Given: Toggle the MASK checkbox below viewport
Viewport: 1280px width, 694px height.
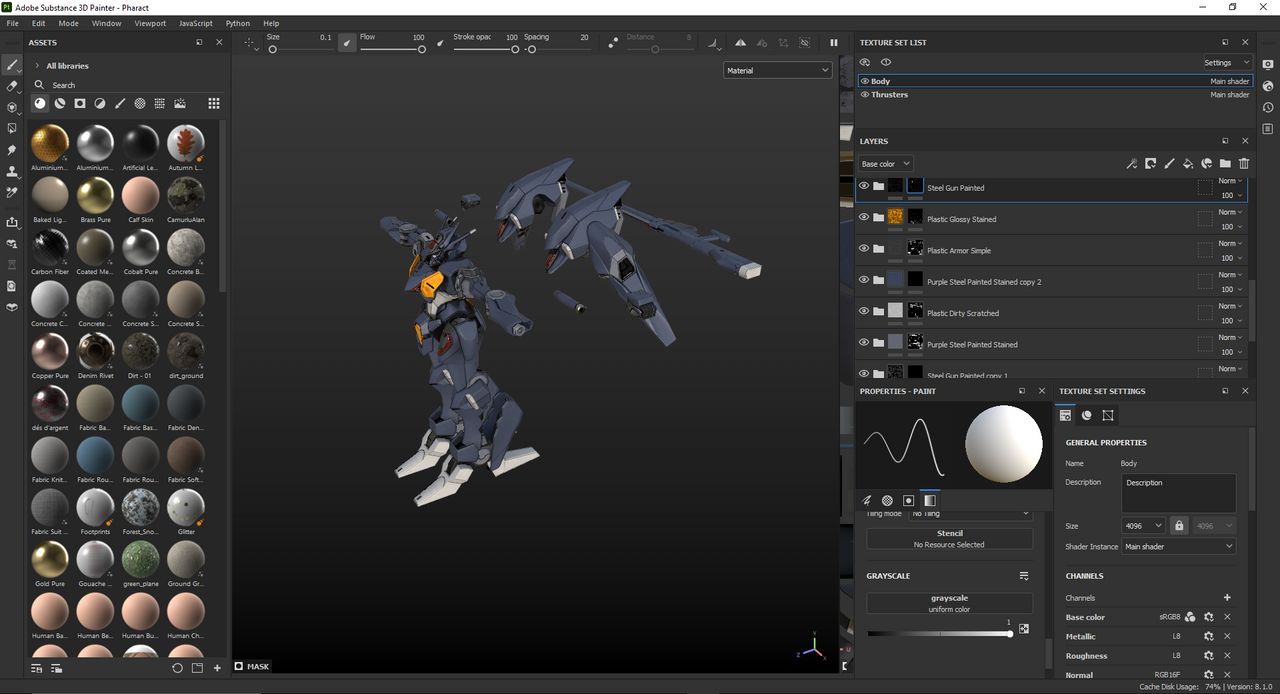Looking at the screenshot, I should pos(239,666).
